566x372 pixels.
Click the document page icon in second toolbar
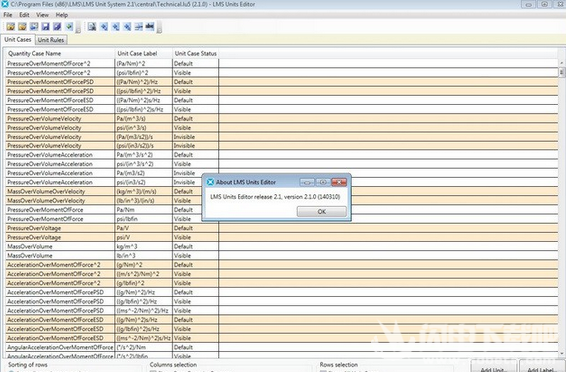click(x=92, y=26)
